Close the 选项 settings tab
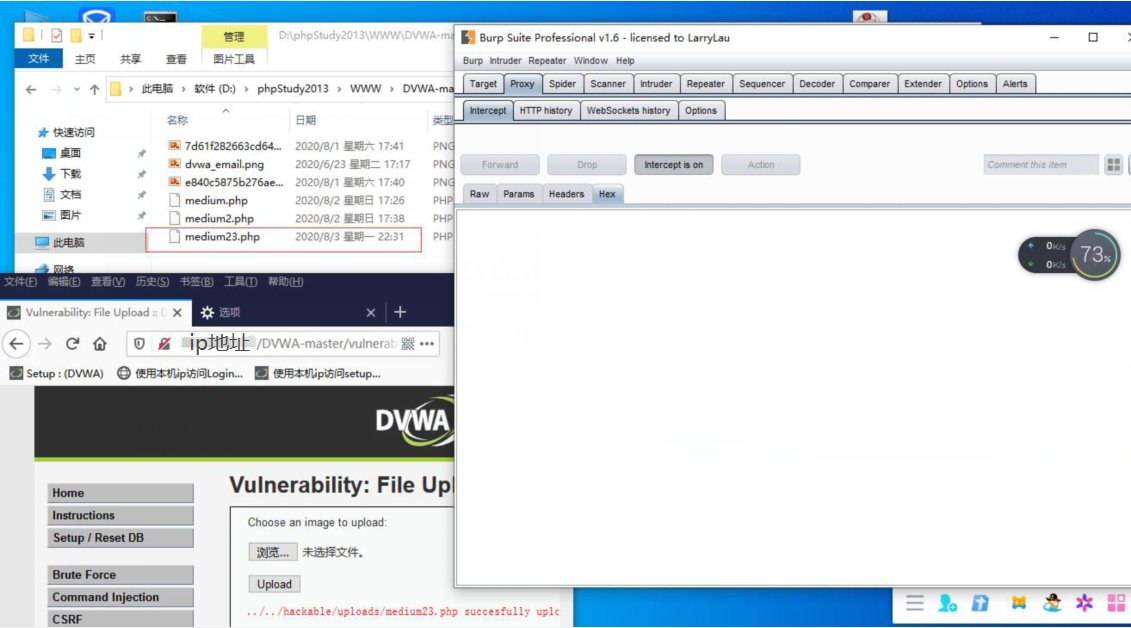Image resolution: width=1131 pixels, height=628 pixels. [371, 312]
